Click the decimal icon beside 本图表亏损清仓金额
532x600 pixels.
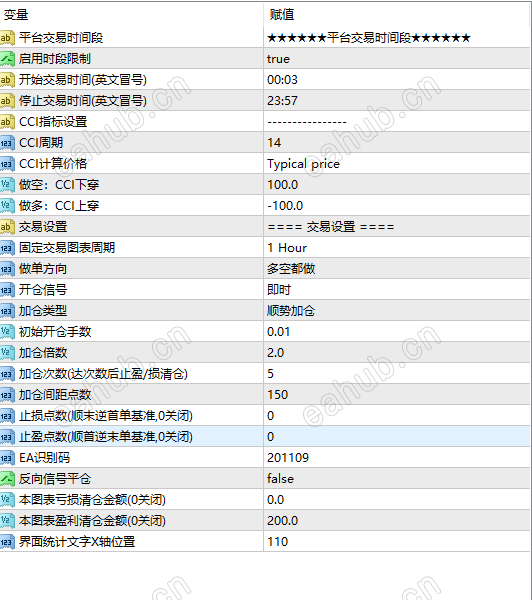click(7, 500)
